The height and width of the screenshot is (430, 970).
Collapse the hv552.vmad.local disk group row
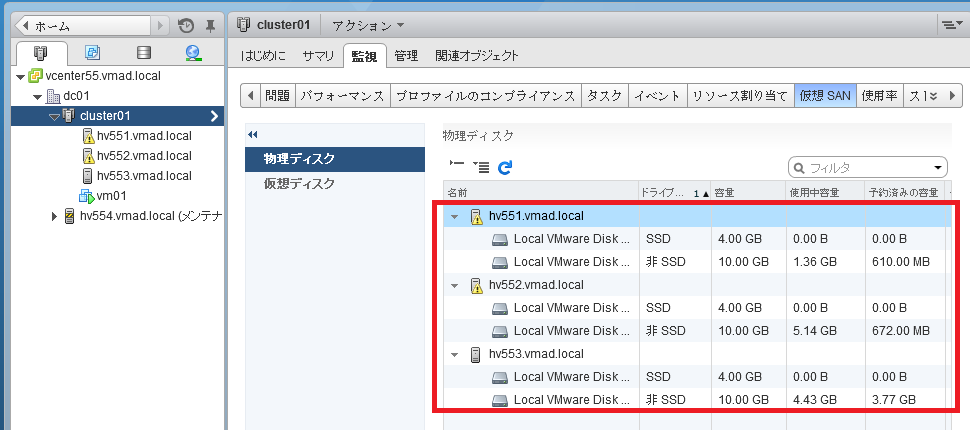tap(455, 286)
